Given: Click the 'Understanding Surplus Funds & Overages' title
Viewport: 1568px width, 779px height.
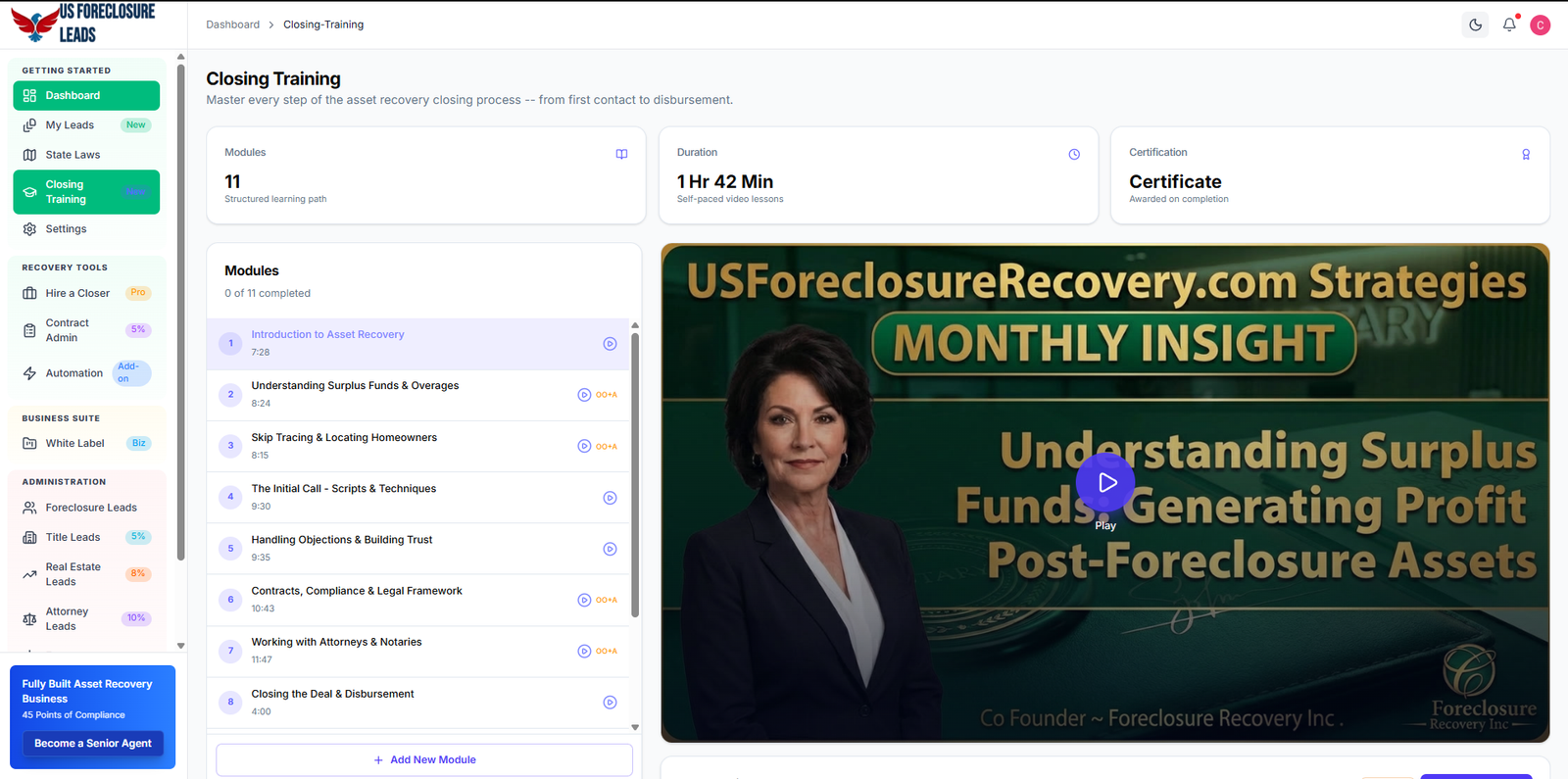Looking at the screenshot, I should coord(355,386).
